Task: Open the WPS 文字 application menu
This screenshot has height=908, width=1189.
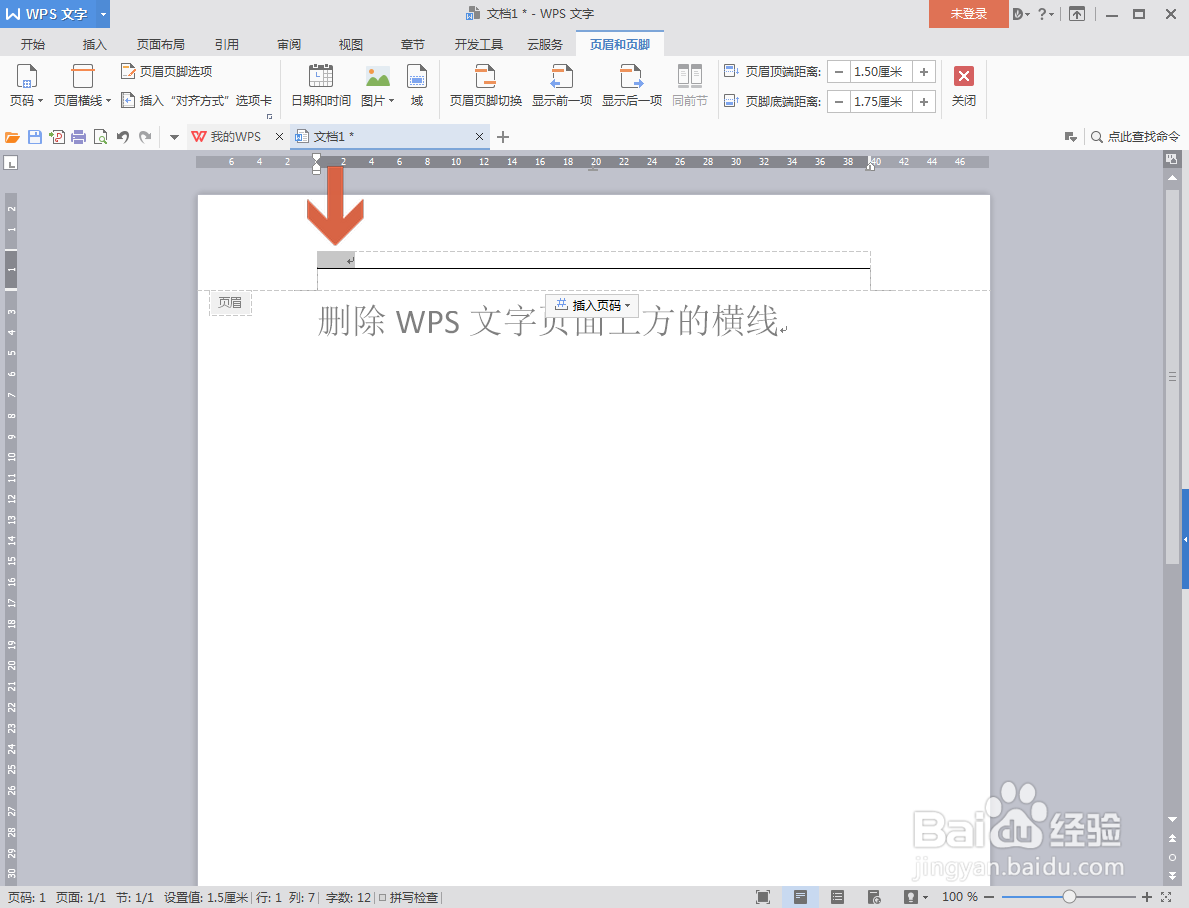Action: [55, 14]
